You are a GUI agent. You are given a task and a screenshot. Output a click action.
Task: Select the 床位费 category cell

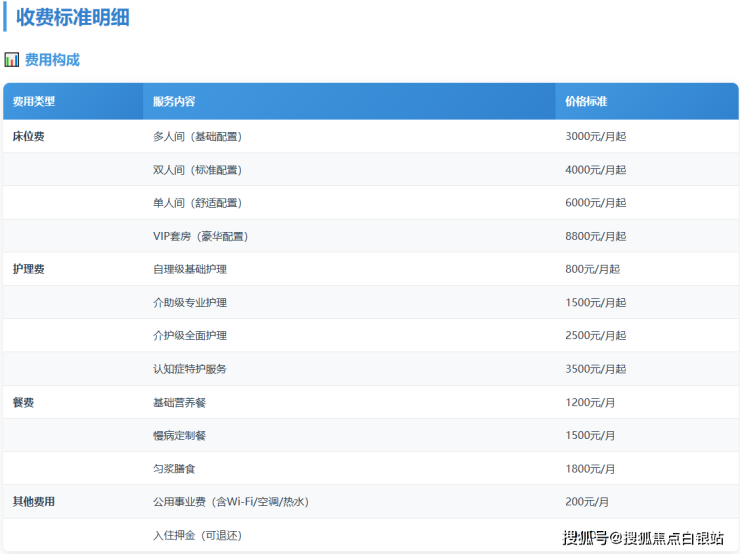point(28,136)
